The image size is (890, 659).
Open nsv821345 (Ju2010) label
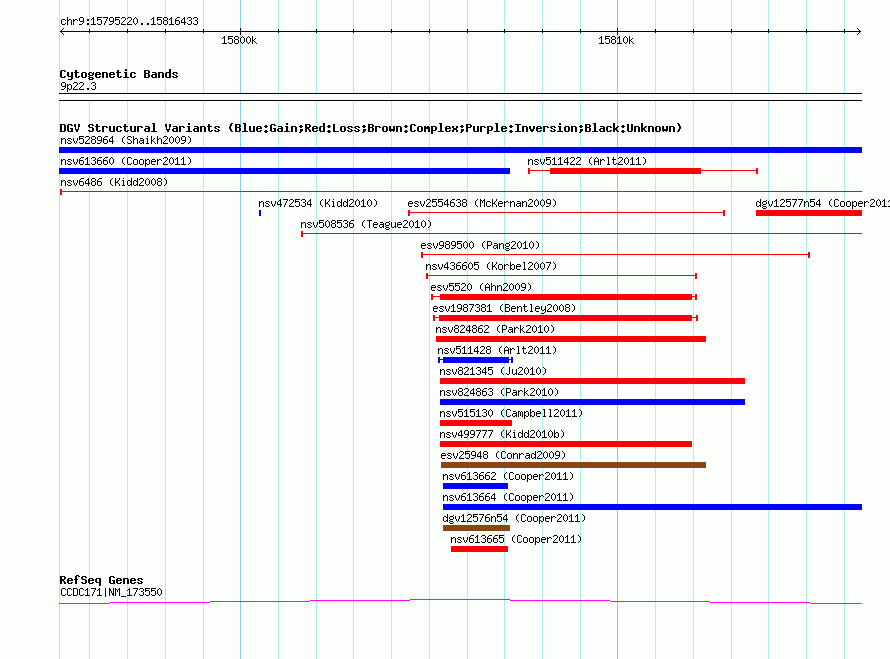[x=493, y=371]
